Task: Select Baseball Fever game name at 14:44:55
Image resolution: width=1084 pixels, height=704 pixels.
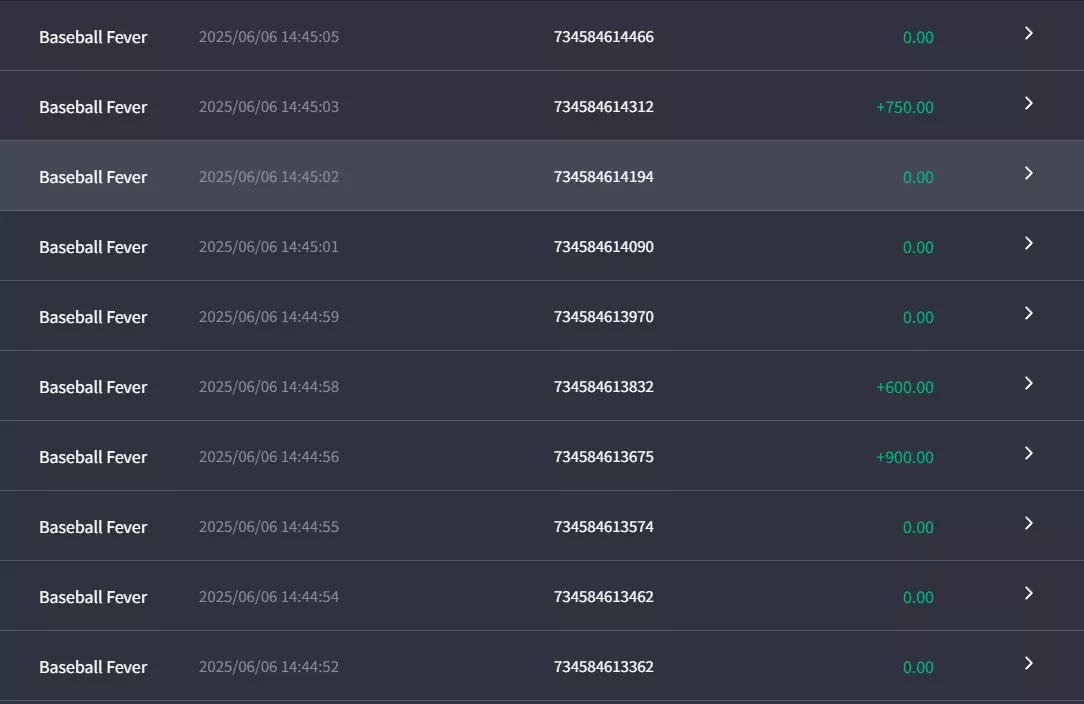Action: pos(93,527)
